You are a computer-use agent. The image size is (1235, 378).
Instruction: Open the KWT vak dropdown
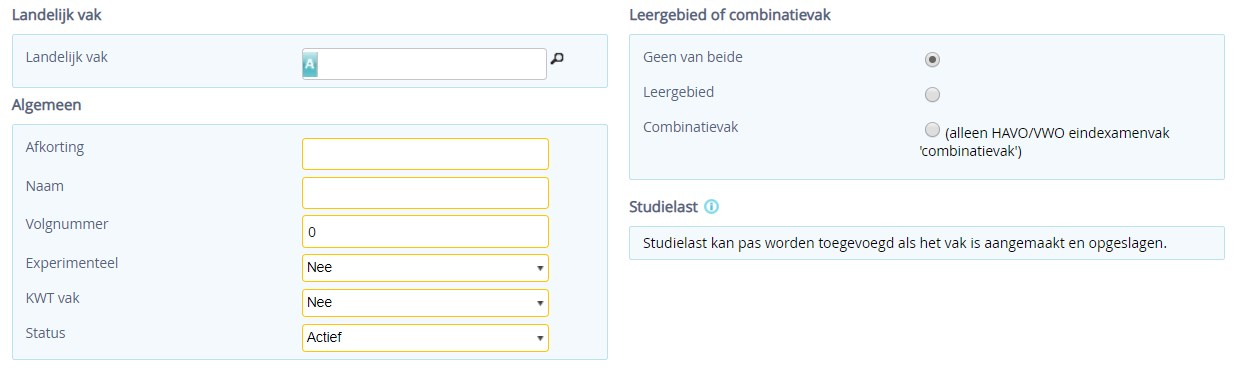pos(425,302)
